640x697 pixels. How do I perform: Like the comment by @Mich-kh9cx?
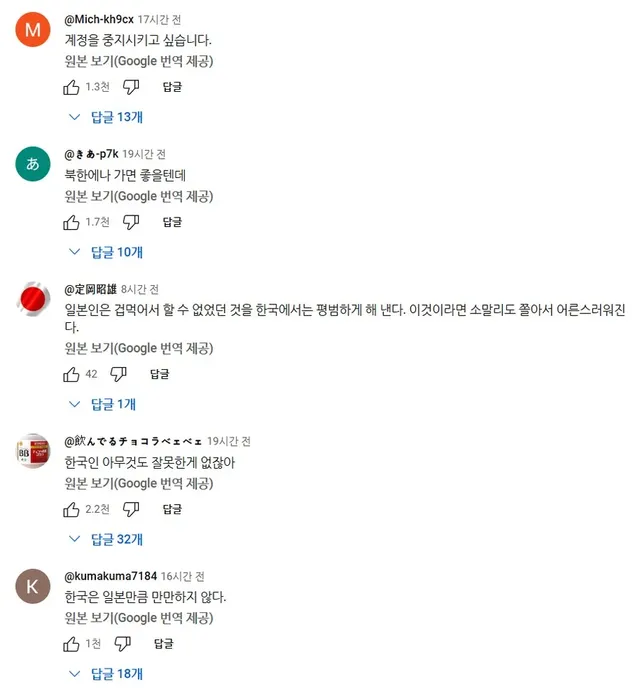[72, 87]
